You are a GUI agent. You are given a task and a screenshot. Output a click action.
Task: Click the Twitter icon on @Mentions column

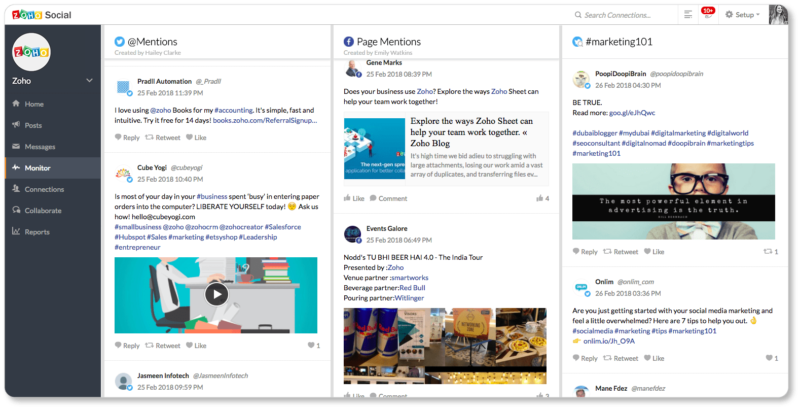coord(120,41)
